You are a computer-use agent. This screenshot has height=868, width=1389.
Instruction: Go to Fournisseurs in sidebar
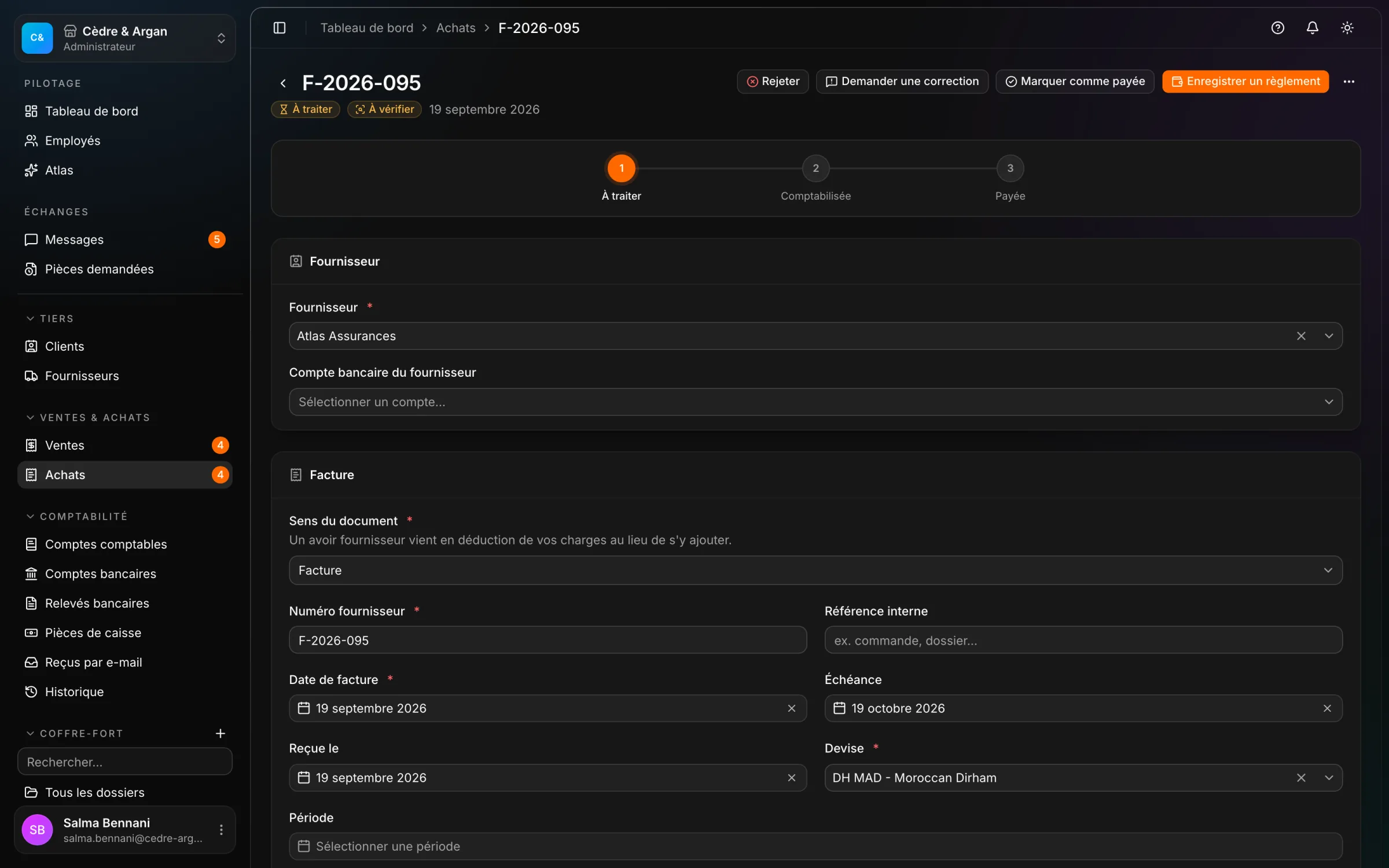[125, 376]
